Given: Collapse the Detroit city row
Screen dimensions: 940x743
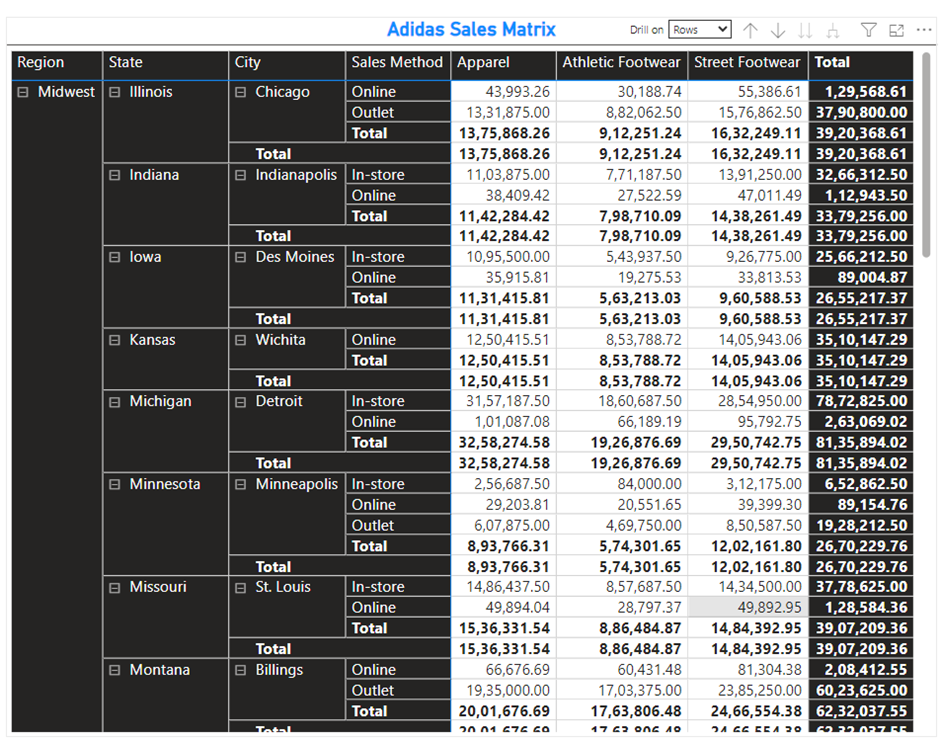Looking at the screenshot, I should (240, 402).
